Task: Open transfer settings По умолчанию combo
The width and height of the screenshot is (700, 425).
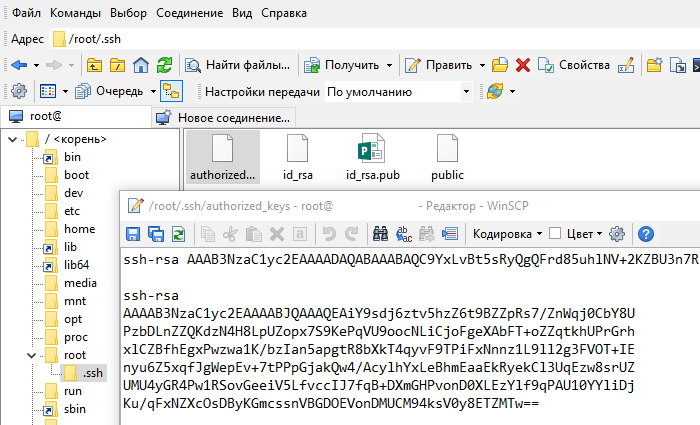Action: point(398,92)
